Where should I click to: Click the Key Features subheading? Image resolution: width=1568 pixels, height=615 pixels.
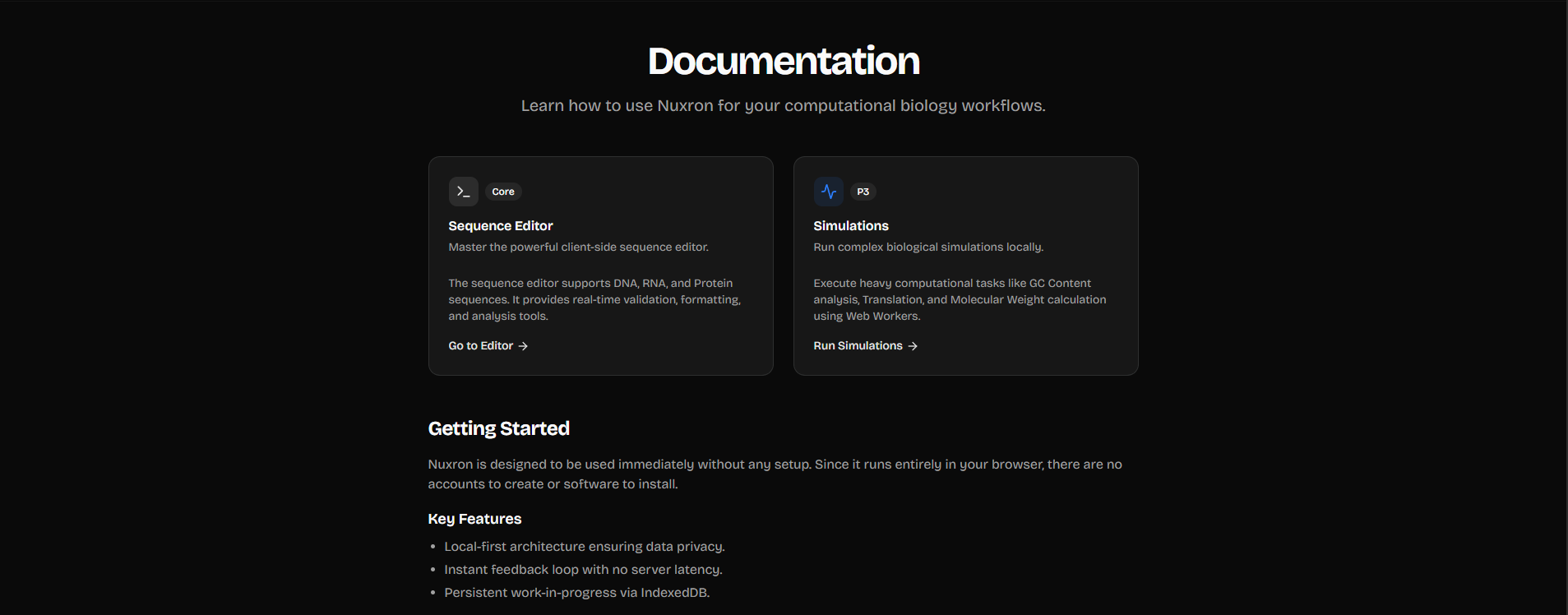[474, 519]
